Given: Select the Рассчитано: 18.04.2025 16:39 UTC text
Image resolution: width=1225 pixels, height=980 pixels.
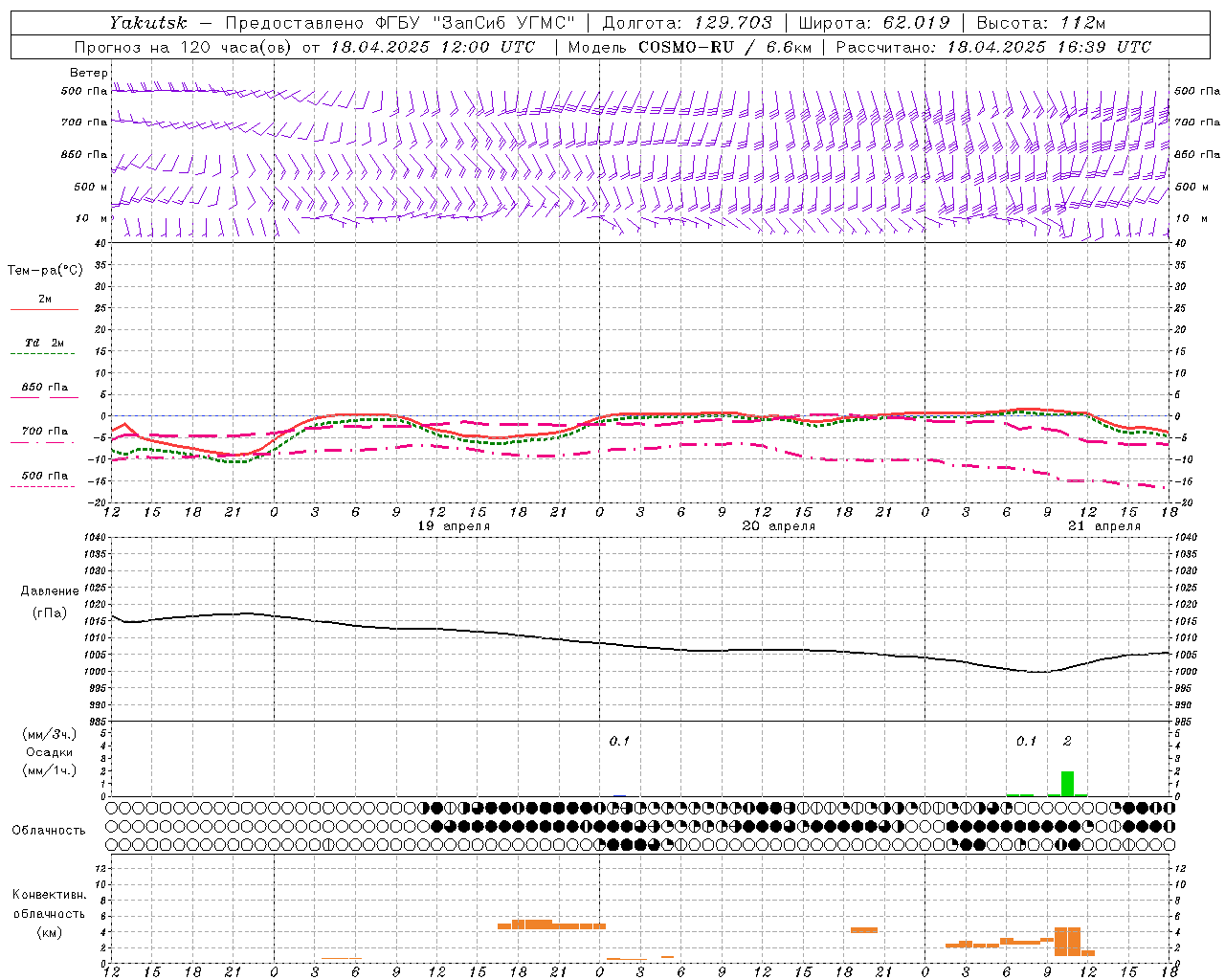Looking at the screenshot, I should click(993, 47).
